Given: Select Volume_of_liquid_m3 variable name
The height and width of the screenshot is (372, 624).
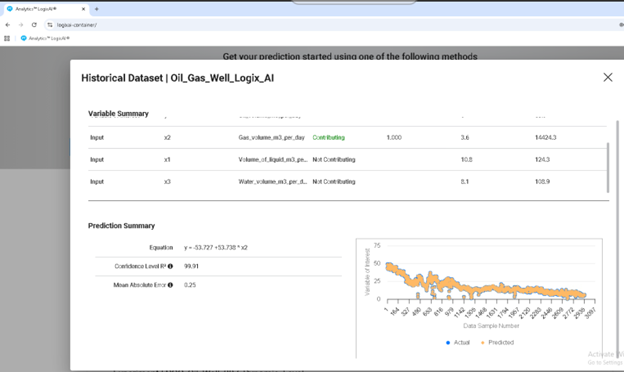Looking at the screenshot, I should pos(273,160).
